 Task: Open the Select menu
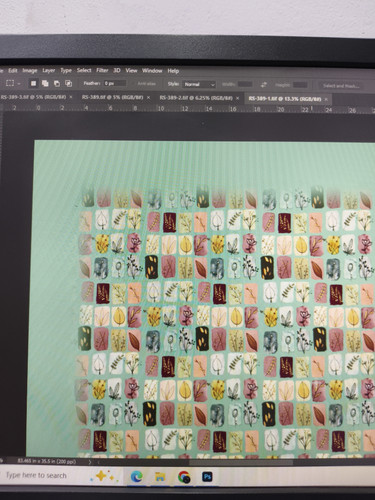[84, 70]
